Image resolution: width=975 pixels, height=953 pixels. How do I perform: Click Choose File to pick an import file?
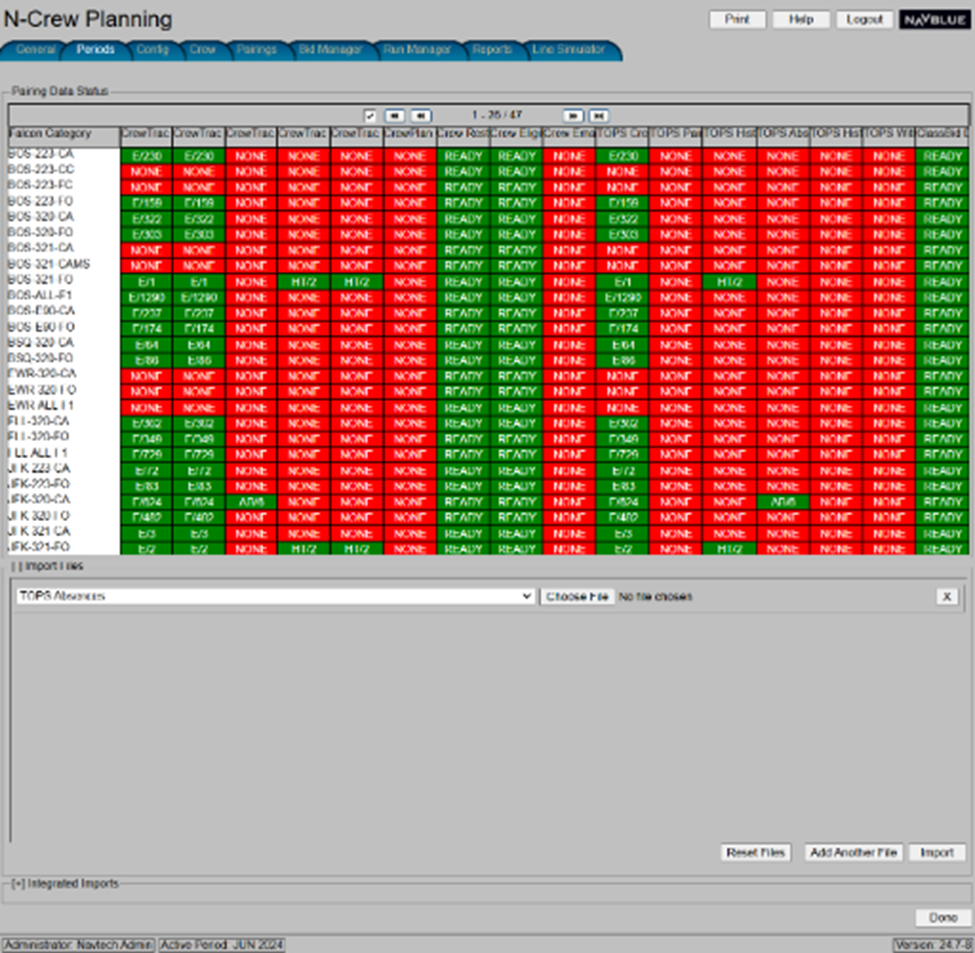tap(576, 596)
